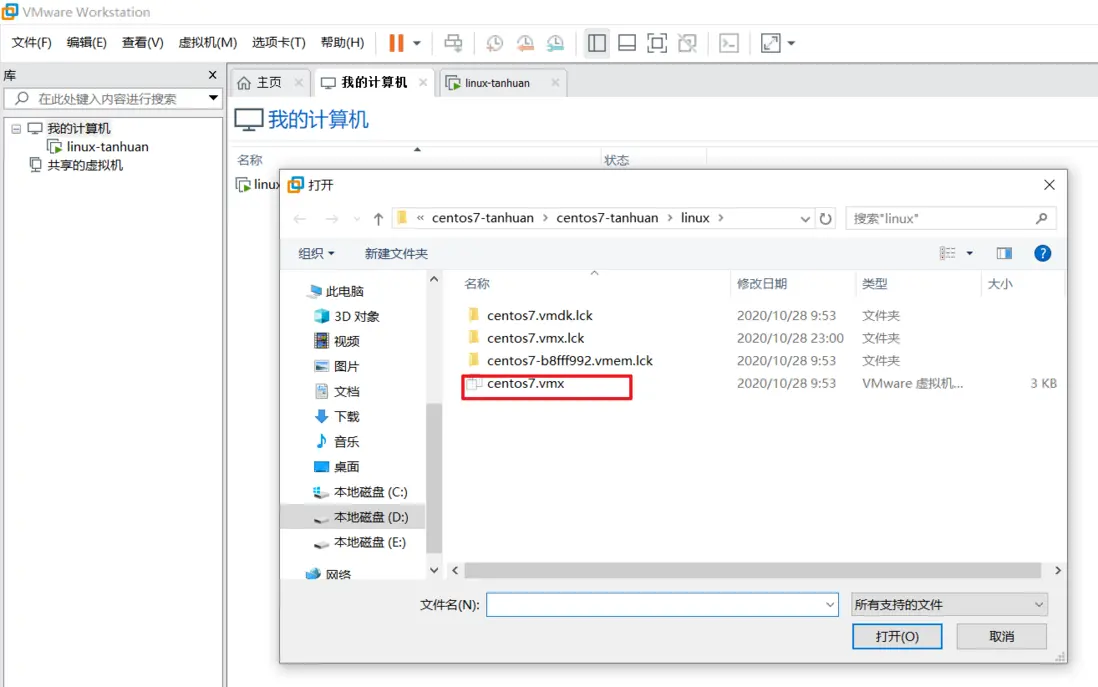
Task: Enter full screen mode icon
Action: (657, 43)
